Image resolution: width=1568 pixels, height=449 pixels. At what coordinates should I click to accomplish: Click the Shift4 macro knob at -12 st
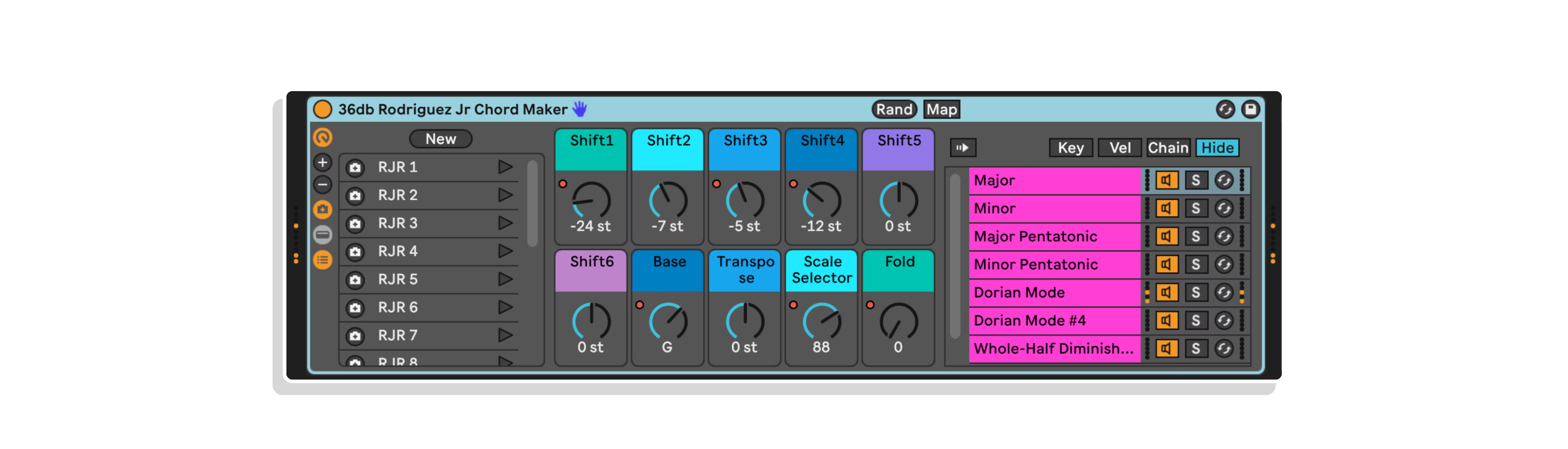pos(822,200)
